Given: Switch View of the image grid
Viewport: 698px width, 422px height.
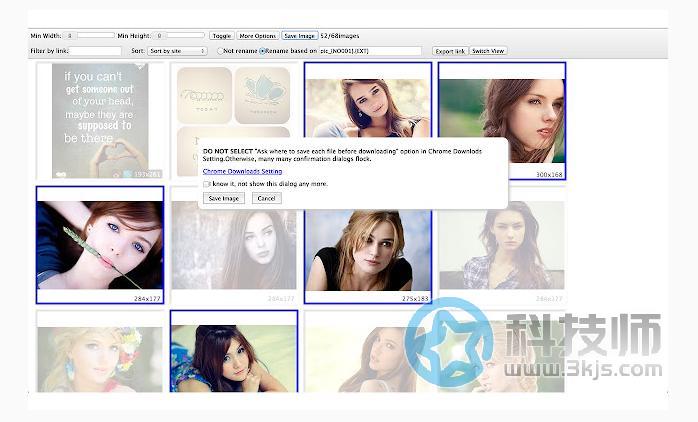Looking at the screenshot, I should point(488,51).
